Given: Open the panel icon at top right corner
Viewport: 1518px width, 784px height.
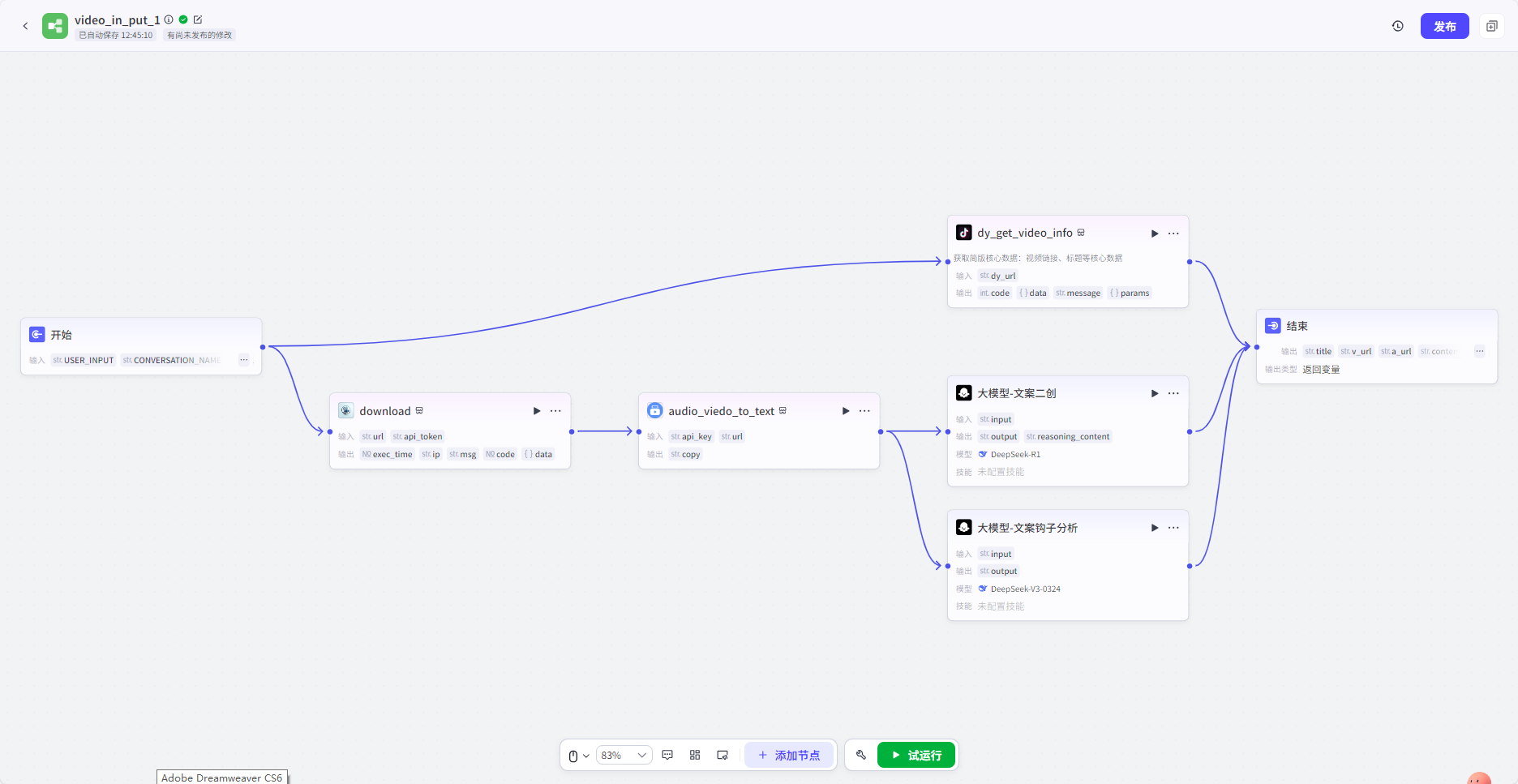Looking at the screenshot, I should coord(1491,26).
